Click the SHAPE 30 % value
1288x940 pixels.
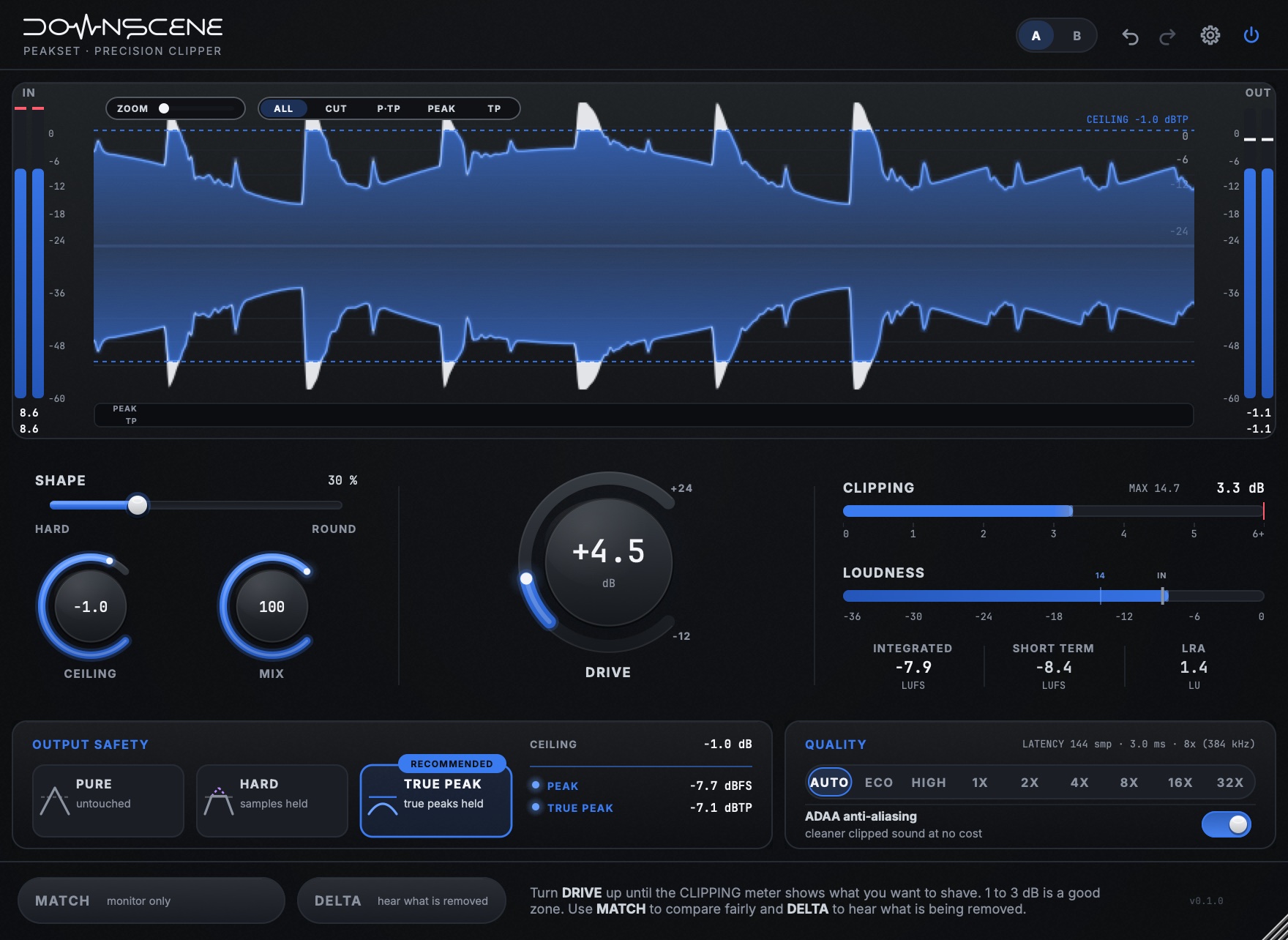click(342, 480)
